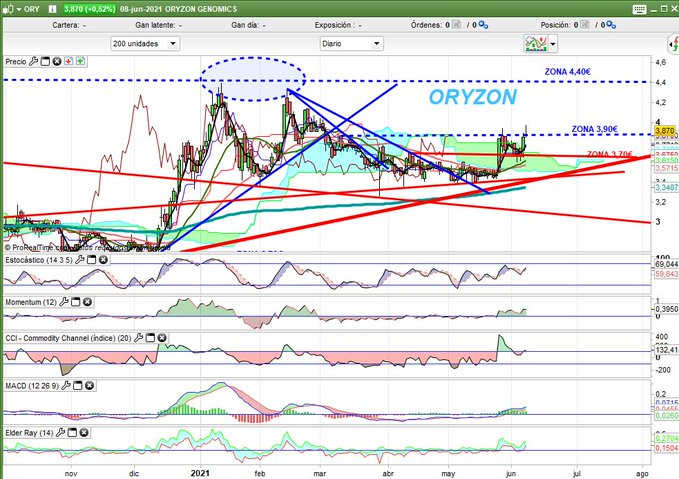The width and height of the screenshot is (679, 479).
Task: Click the MACD (12 26 9) label
Action: (32, 385)
